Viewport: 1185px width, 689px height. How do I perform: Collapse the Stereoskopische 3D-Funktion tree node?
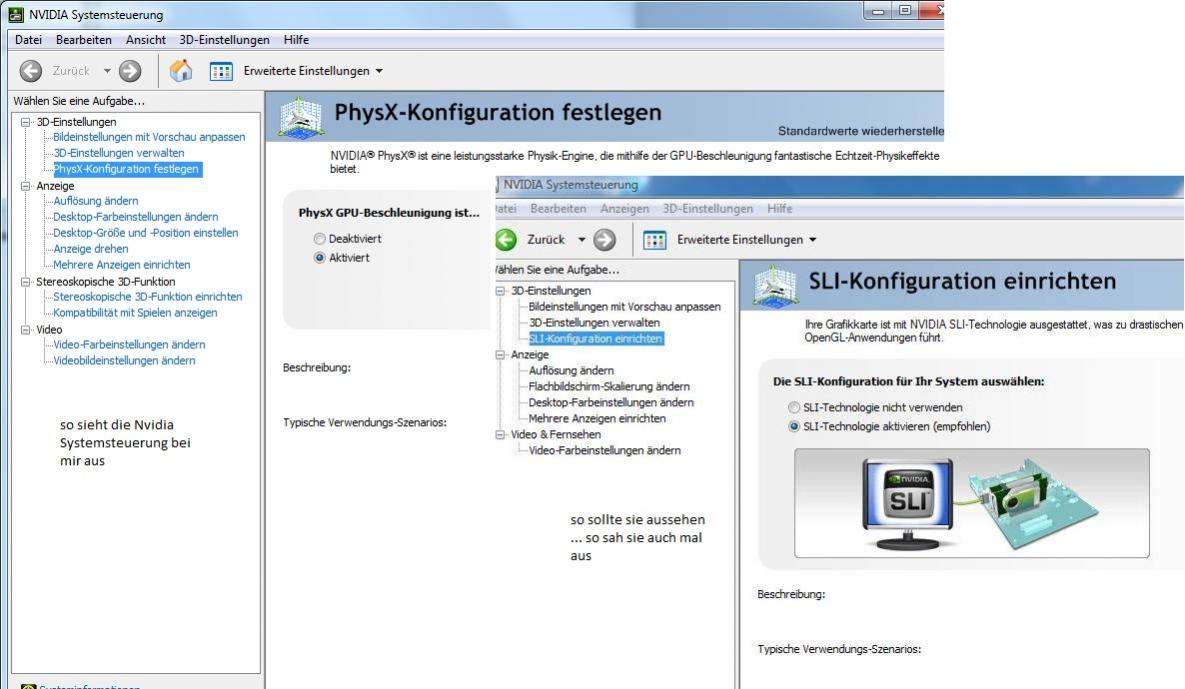coord(26,282)
